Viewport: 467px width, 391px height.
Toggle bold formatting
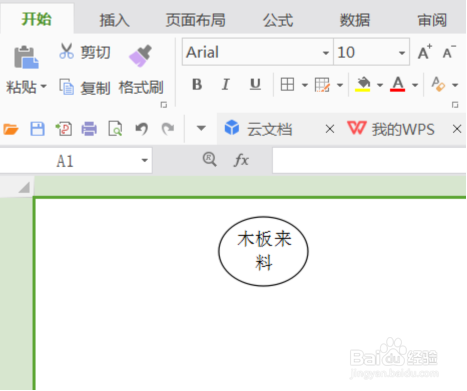197,84
